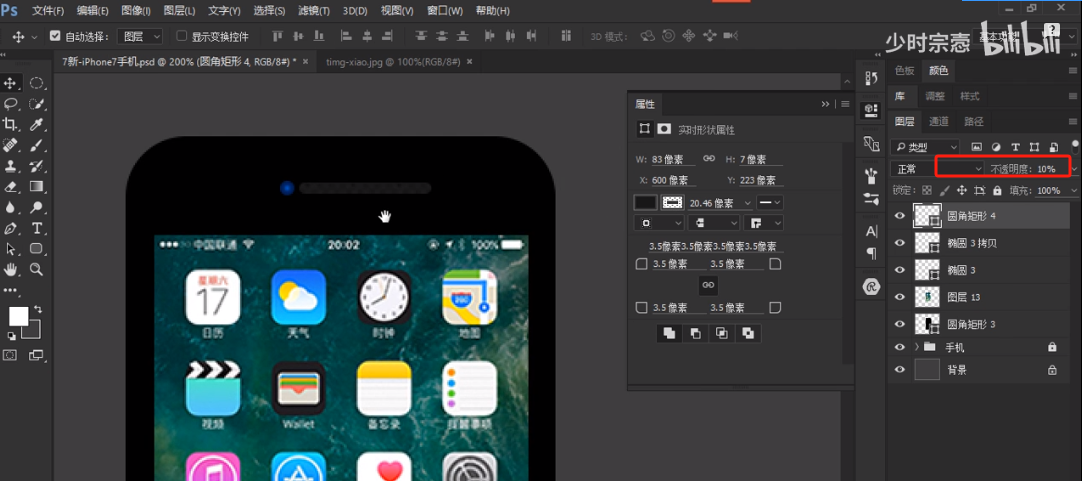
Task: Open the 图层(L) menu
Action: (179, 11)
